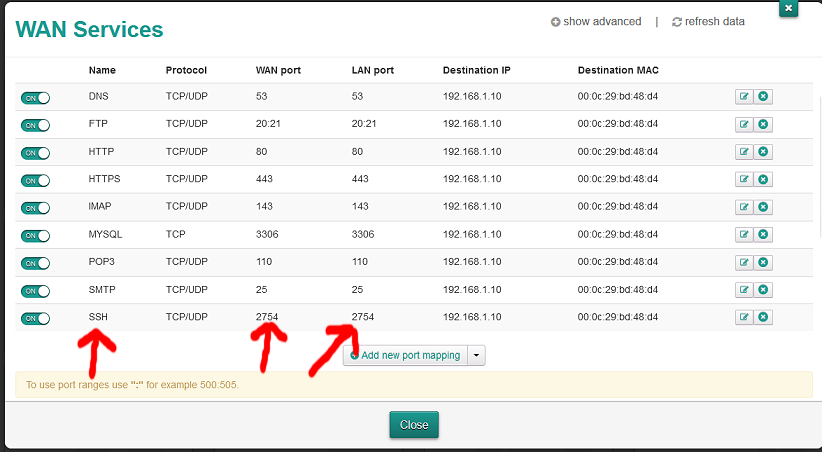
Task: Disable the SSH service toggle
Action: coord(35,318)
